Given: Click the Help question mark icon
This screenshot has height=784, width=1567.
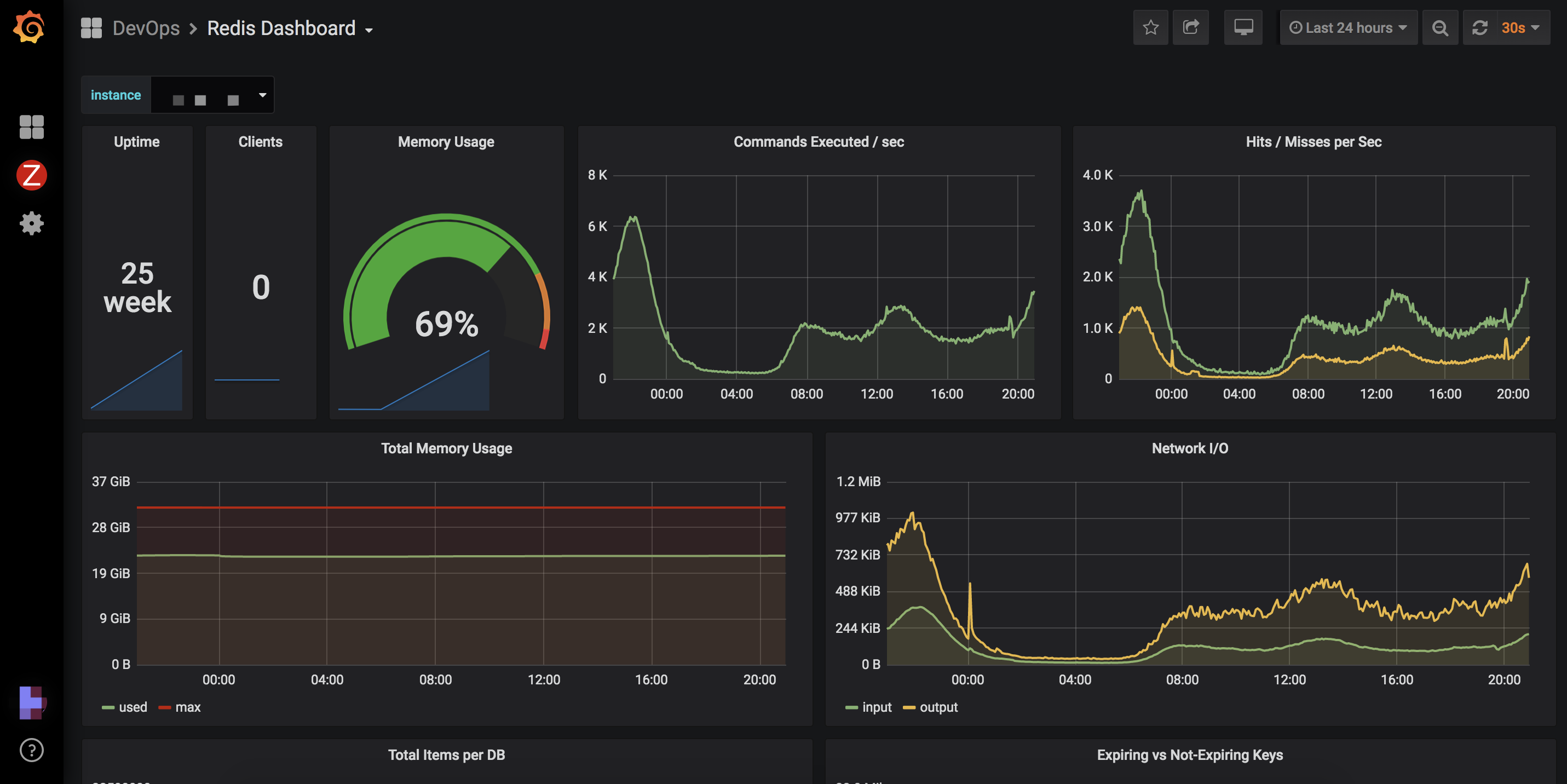Looking at the screenshot, I should pyautogui.click(x=32, y=750).
